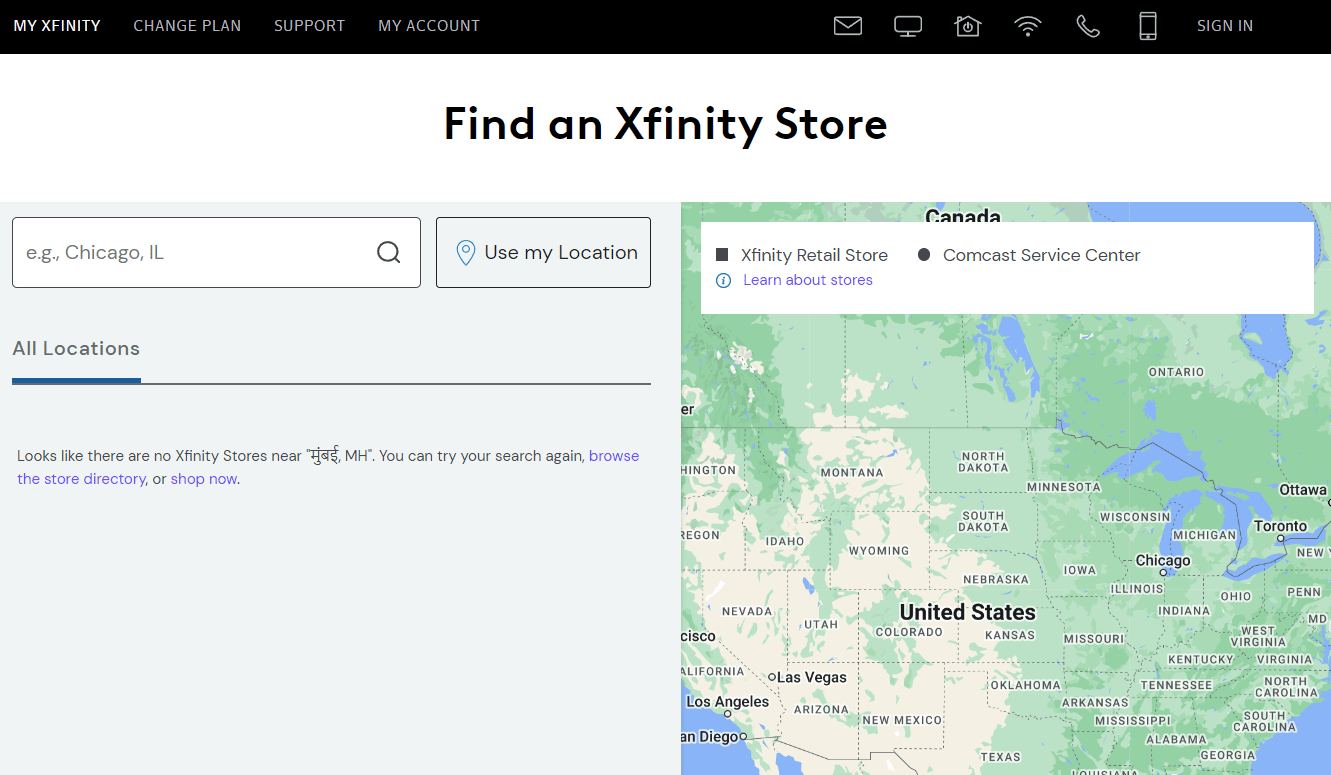Image resolution: width=1331 pixels, height=775 pixels.
Task: Click the shop now link
Action: tap(203, 478)
